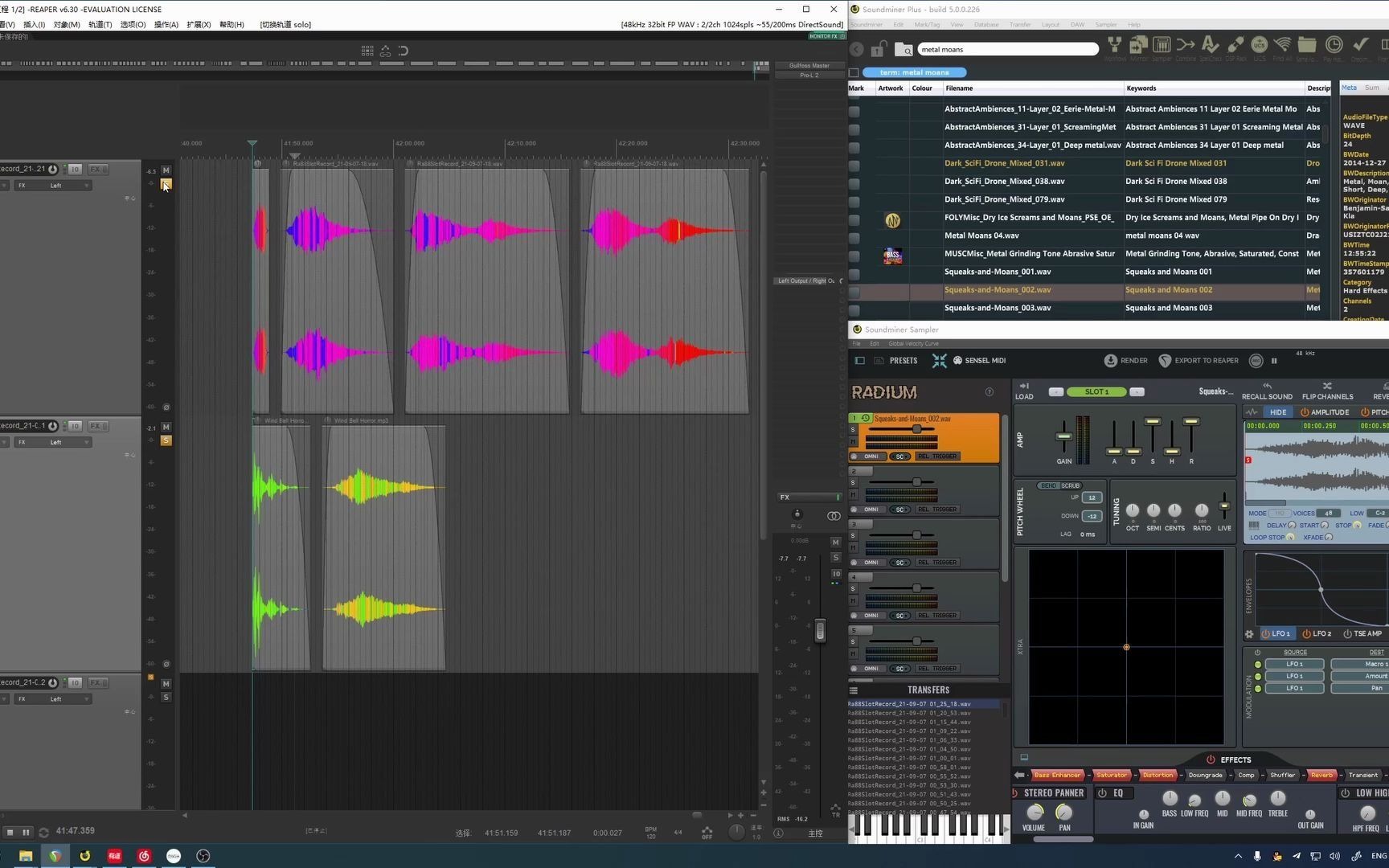Select the Distortion effect button
Viewport: 1389px width, 868px height.
1157,776
